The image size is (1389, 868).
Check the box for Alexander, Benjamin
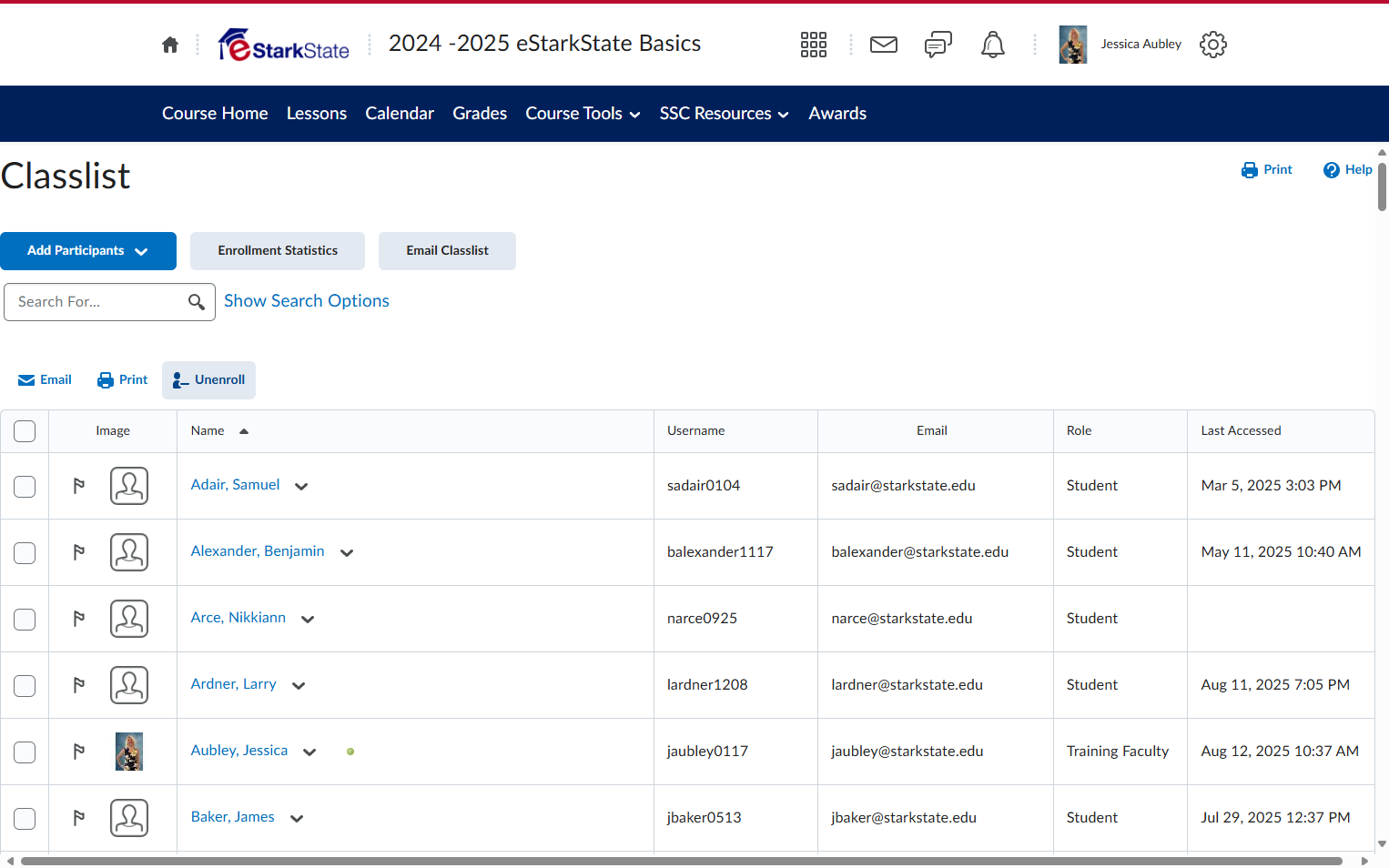click(x=25, y=553)
